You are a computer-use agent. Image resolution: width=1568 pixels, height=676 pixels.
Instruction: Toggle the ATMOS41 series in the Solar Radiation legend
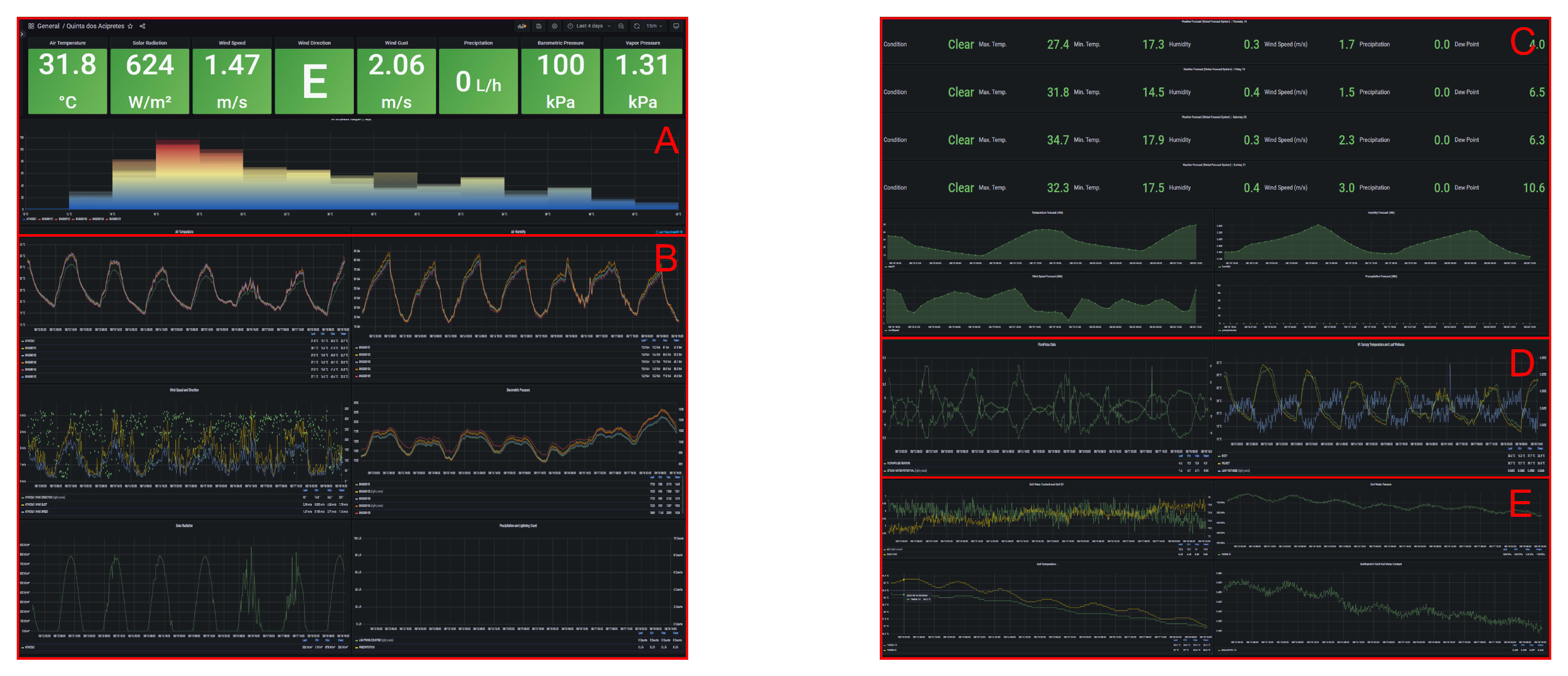[30, 647]
